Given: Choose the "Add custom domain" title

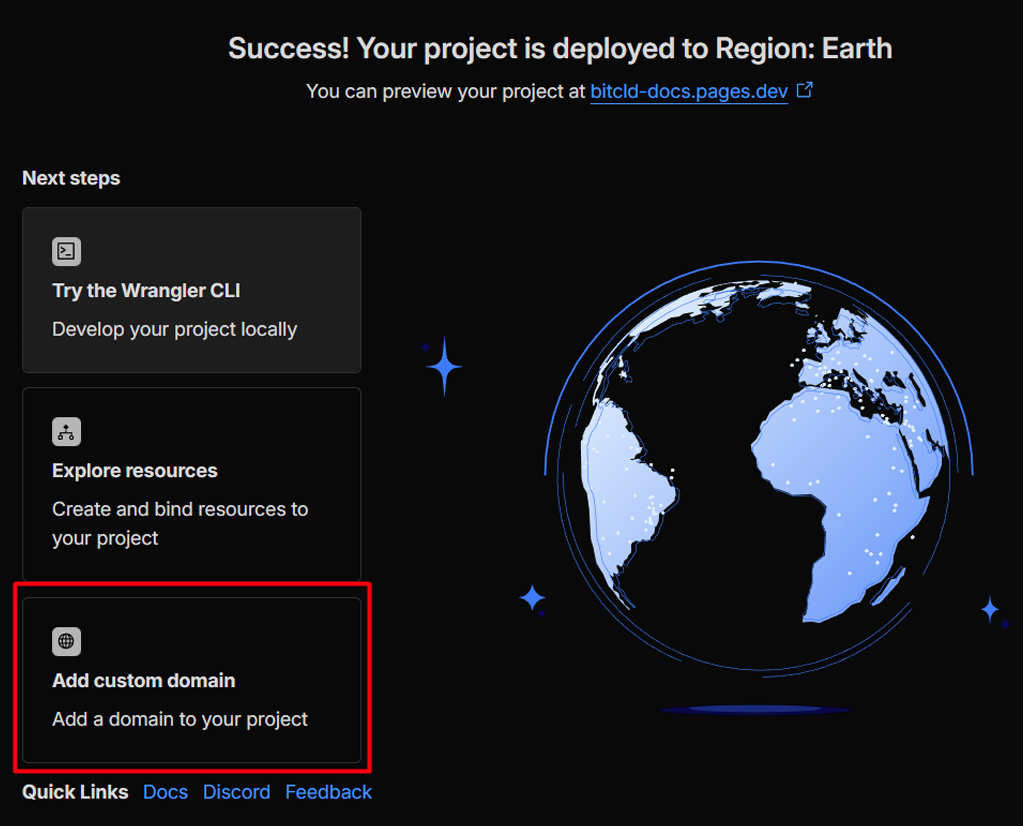Looking at the screenshot, I should [x=144, y=681].
